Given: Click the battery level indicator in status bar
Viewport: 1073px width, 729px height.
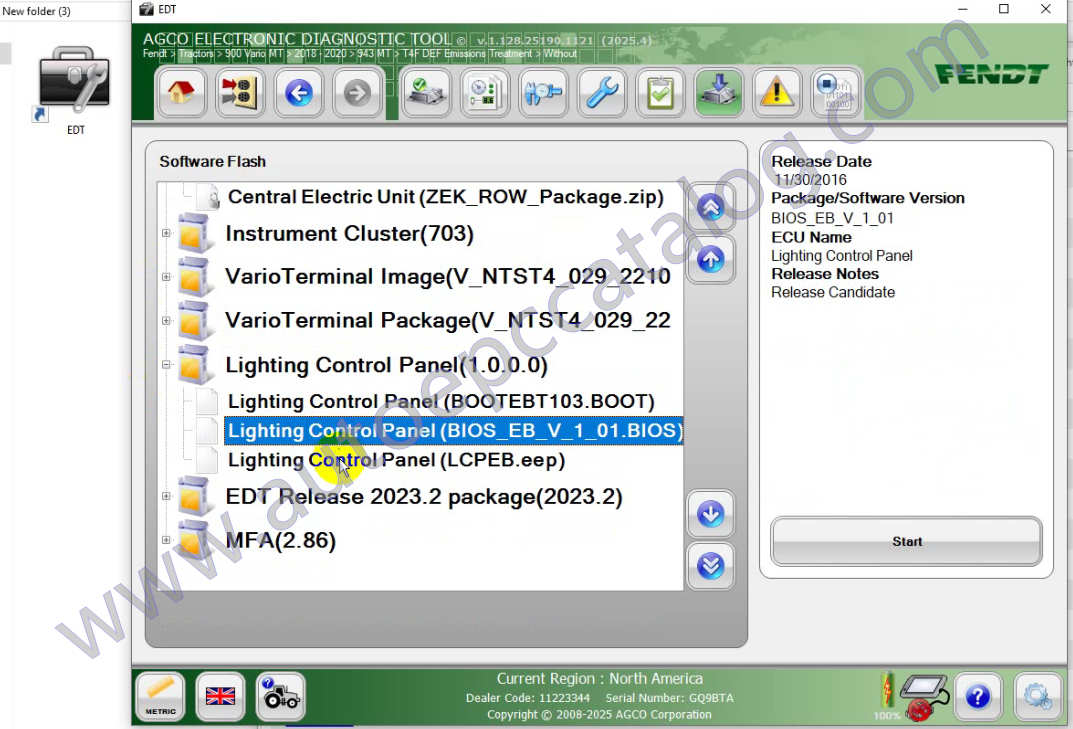Looking at the screenshot, I should coord(887,695).
